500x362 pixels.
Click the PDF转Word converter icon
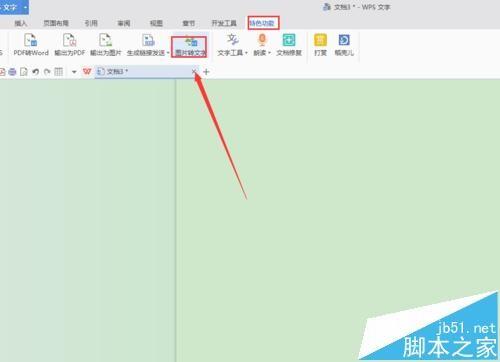pyautogui.click(x=31, y=40)
